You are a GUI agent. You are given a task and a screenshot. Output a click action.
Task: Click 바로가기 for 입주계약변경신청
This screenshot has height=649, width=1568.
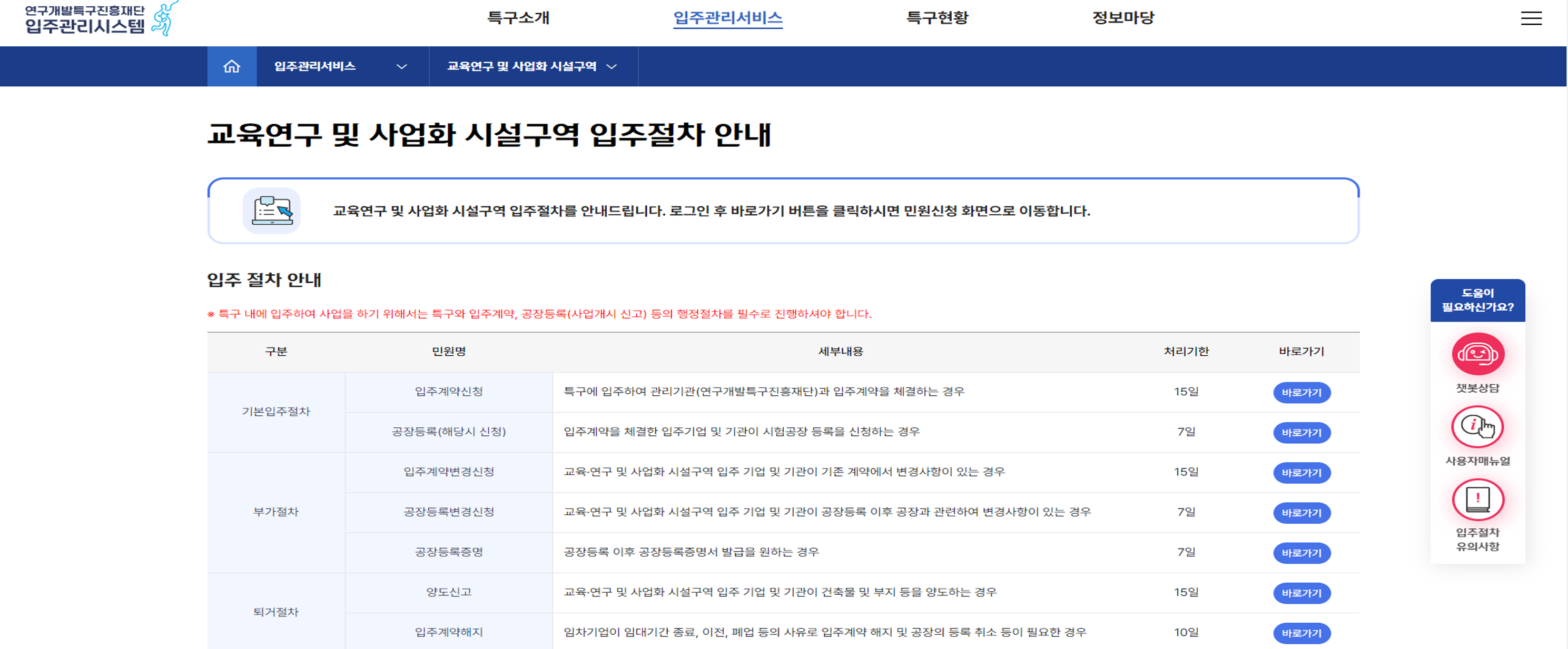pos(1301,473)
